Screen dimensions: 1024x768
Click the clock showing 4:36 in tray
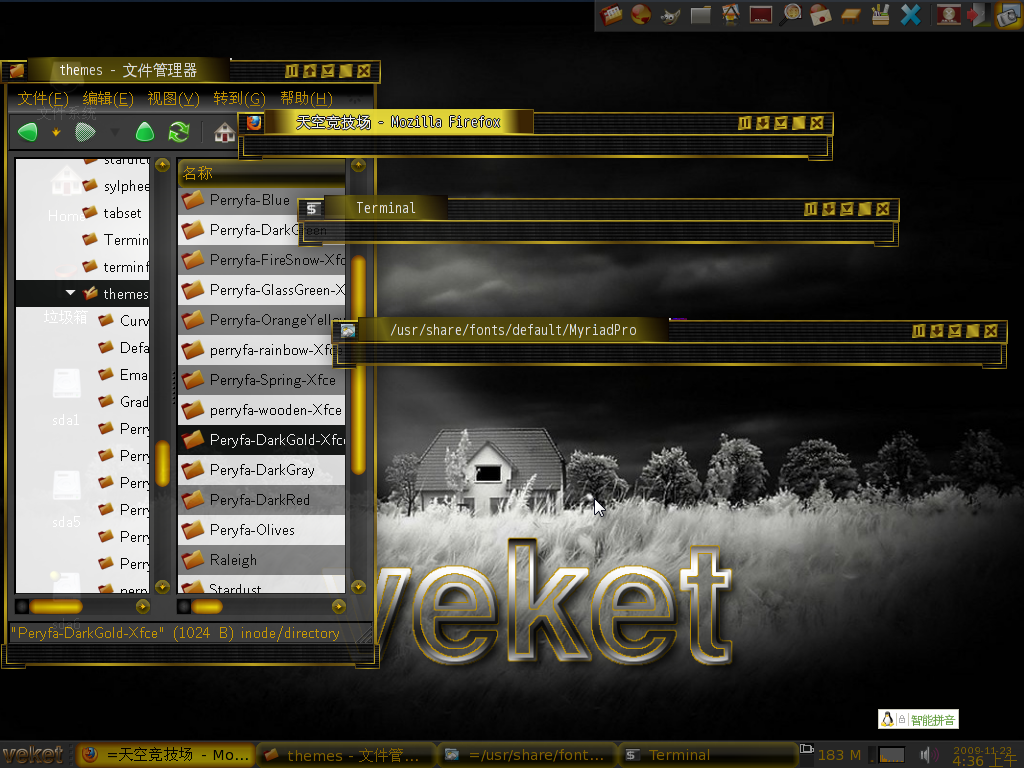983,756
